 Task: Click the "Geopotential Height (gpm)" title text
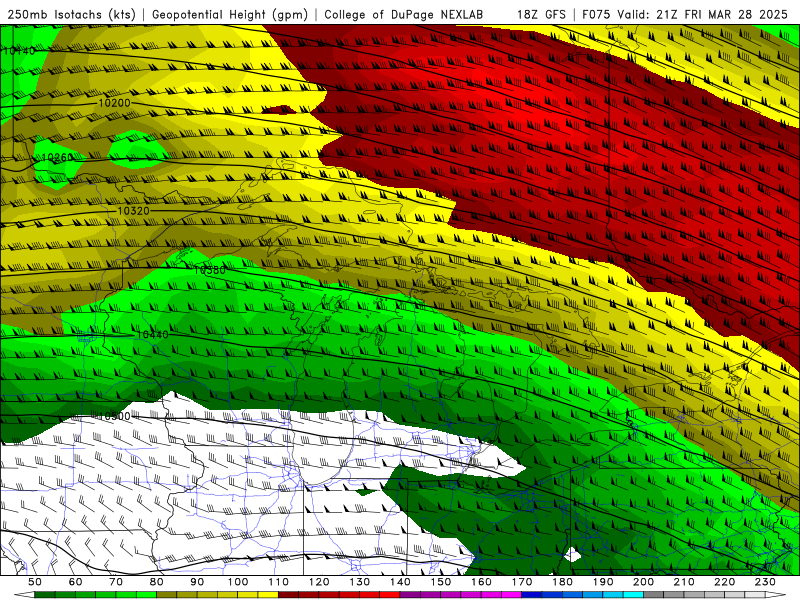pos(230,14)
